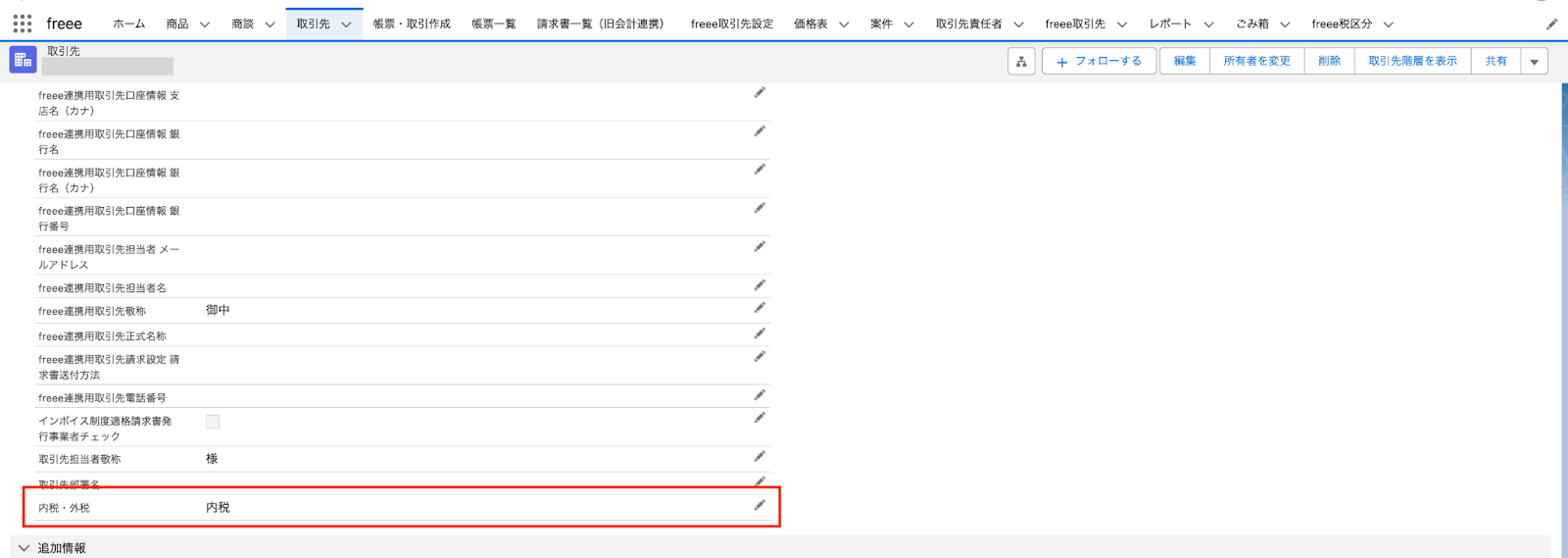This screenshot has width=1568, height=558.
Task: Edit freee連携用取引先正式名称 field
Action: click(759, 332)
